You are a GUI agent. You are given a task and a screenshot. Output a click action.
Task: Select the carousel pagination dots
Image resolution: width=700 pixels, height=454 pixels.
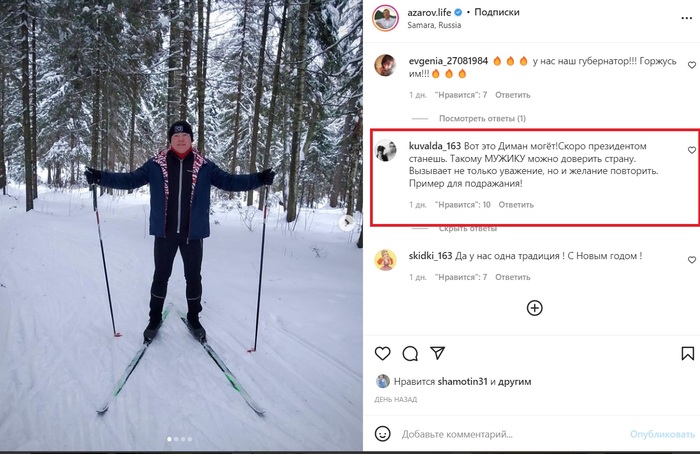181,439
